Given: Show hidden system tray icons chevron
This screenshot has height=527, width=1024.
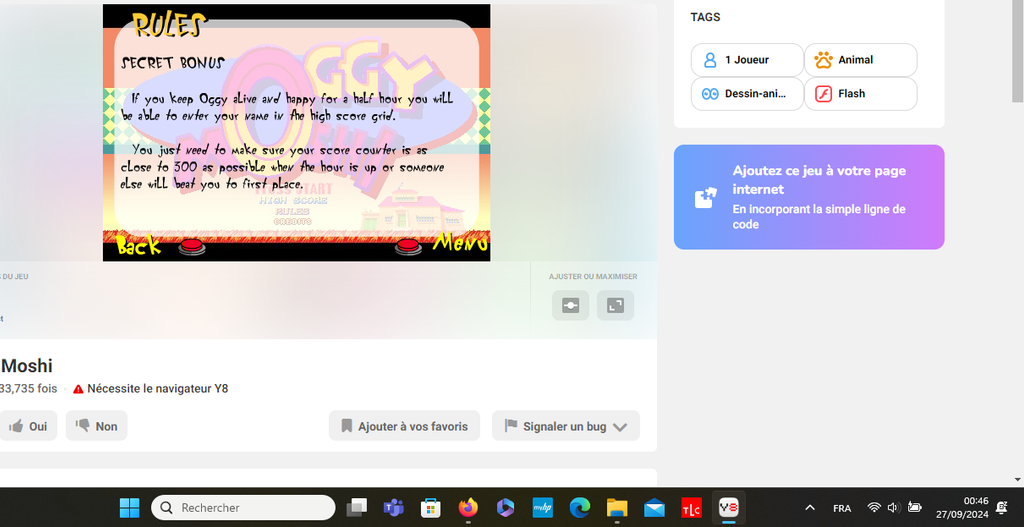Looking at the screenshot, I should coord(810,508).
